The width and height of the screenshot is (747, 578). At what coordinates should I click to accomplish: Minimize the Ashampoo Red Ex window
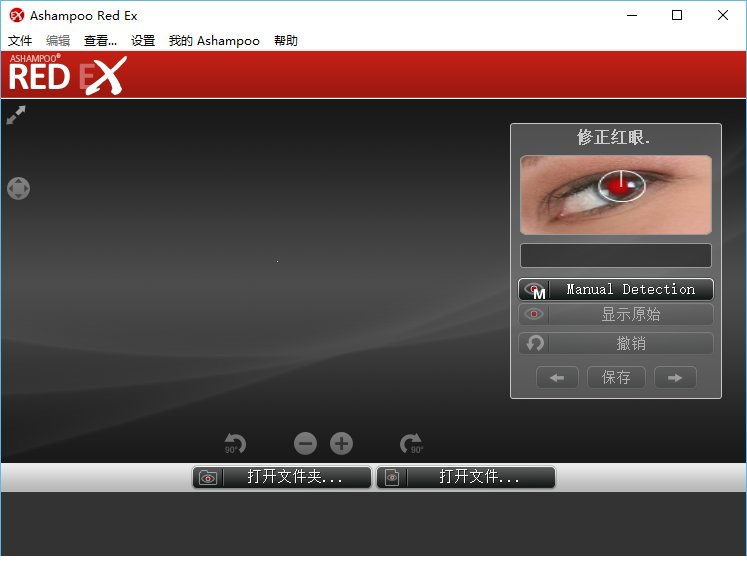click(x=632, y=15)
